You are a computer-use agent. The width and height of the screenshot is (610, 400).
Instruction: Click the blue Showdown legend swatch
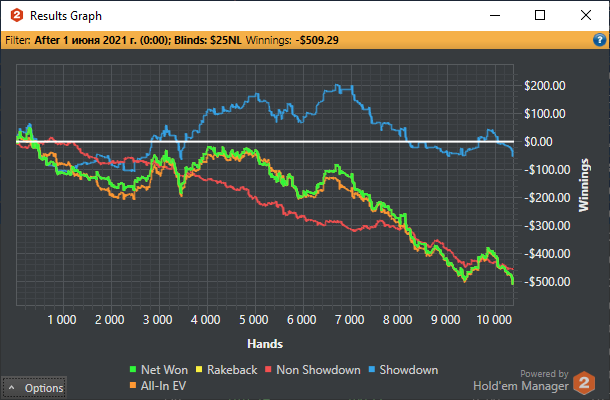pyautogui.click(x=372, y=369)
